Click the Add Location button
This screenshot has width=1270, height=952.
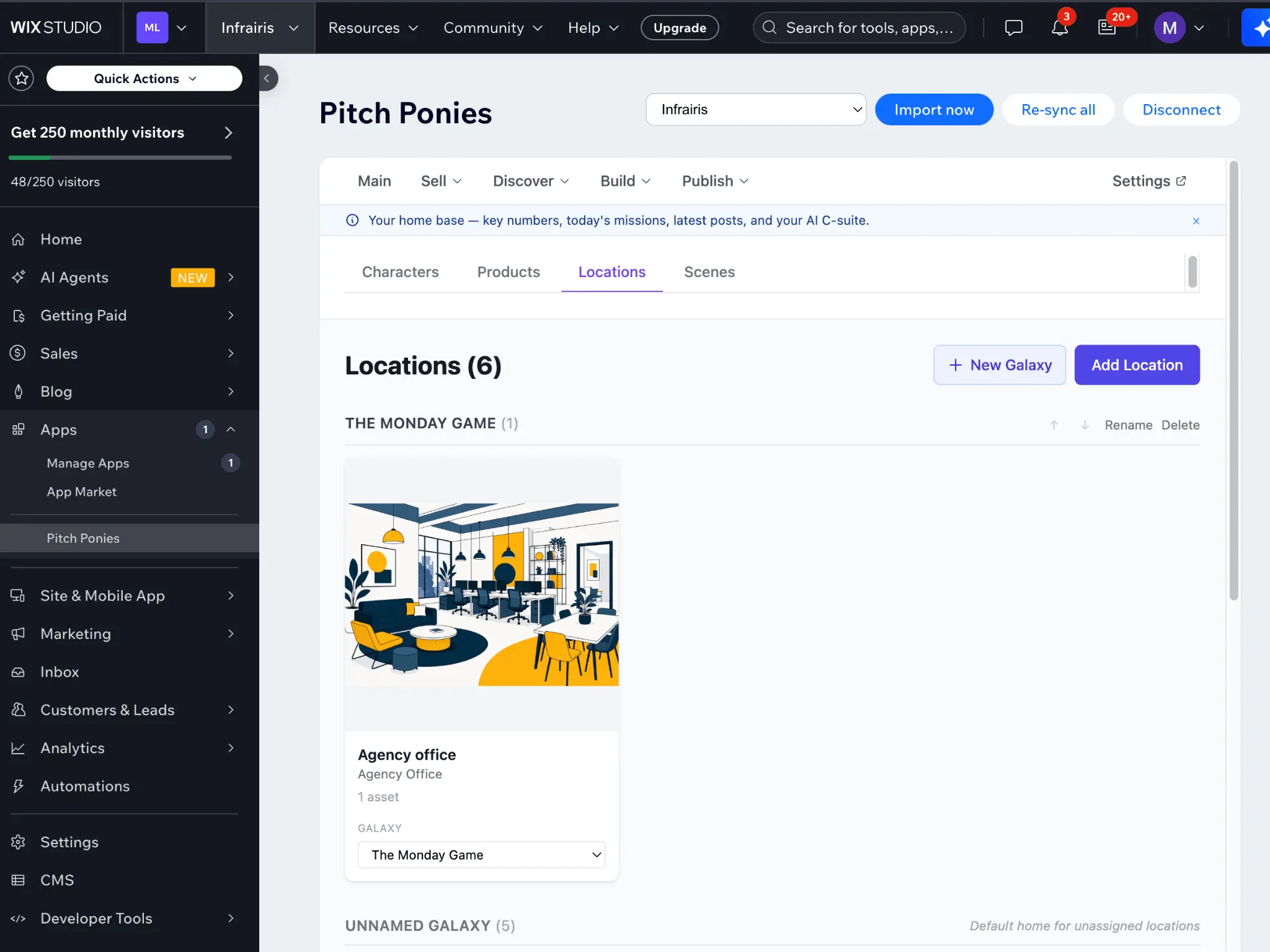point(1137,365)
